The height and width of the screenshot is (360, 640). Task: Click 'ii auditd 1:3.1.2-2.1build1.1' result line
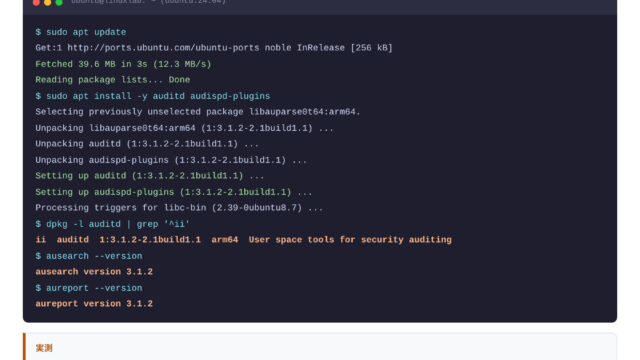244,240
